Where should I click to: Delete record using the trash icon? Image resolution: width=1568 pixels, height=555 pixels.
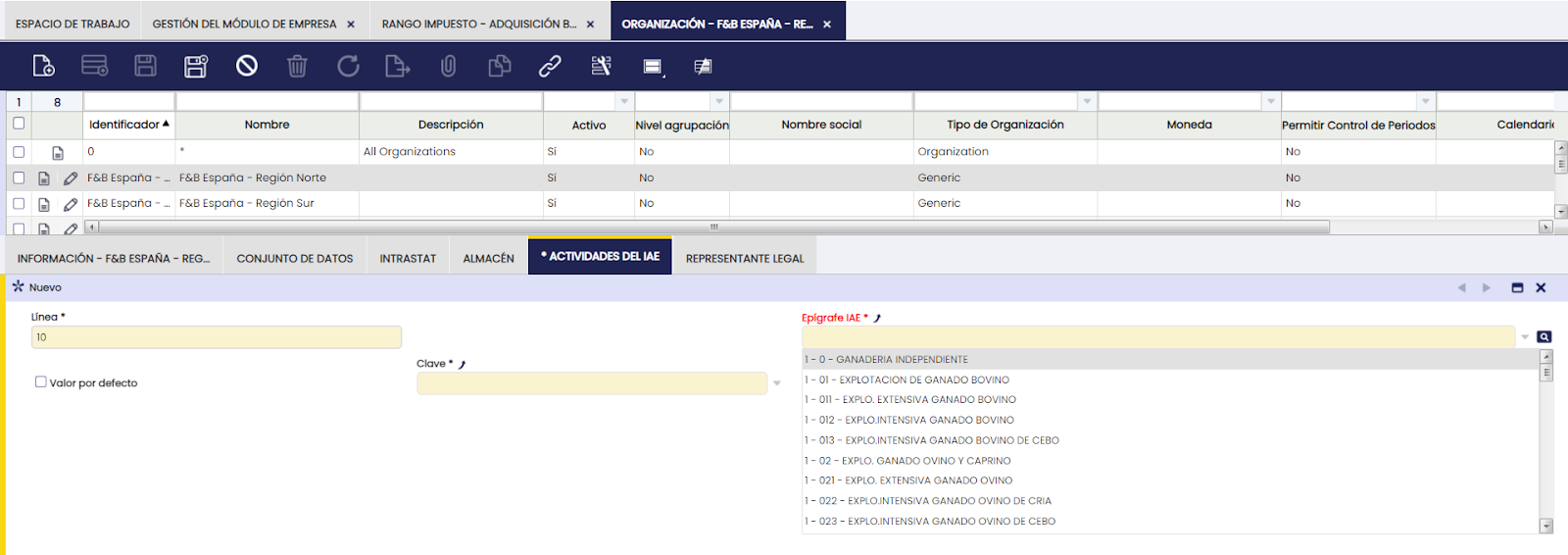(297, 66)
